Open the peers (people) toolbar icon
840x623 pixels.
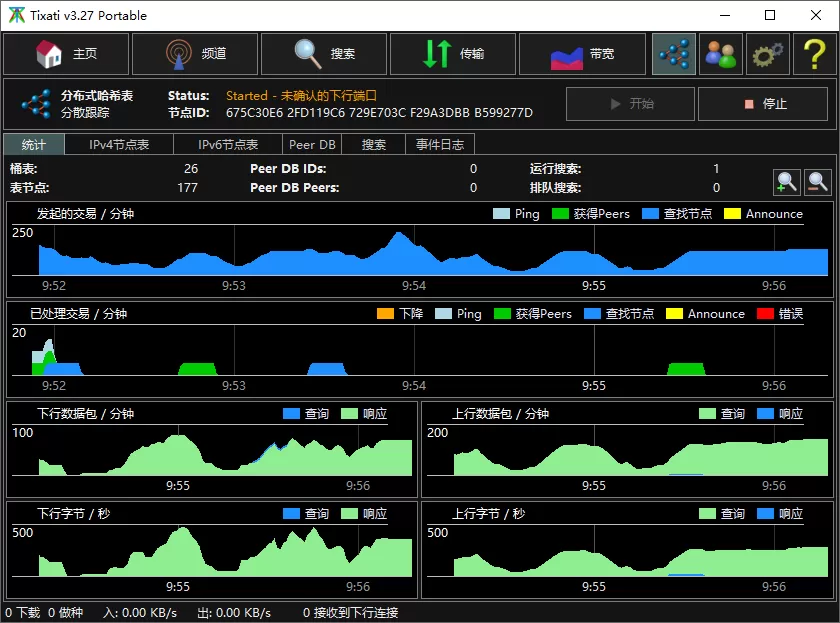point(721,54)
